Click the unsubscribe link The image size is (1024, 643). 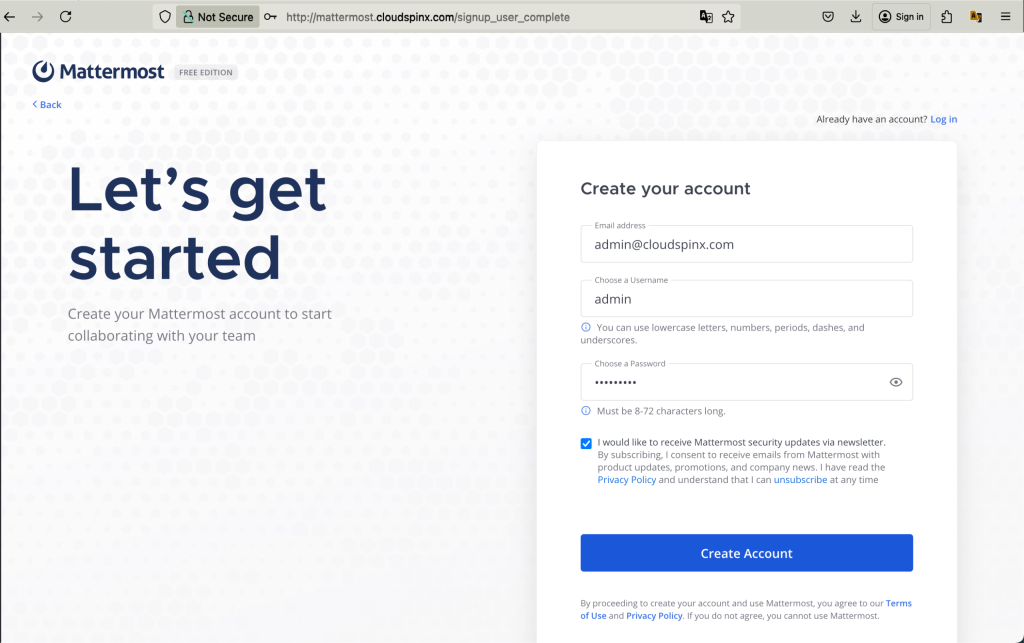[800, 479]
